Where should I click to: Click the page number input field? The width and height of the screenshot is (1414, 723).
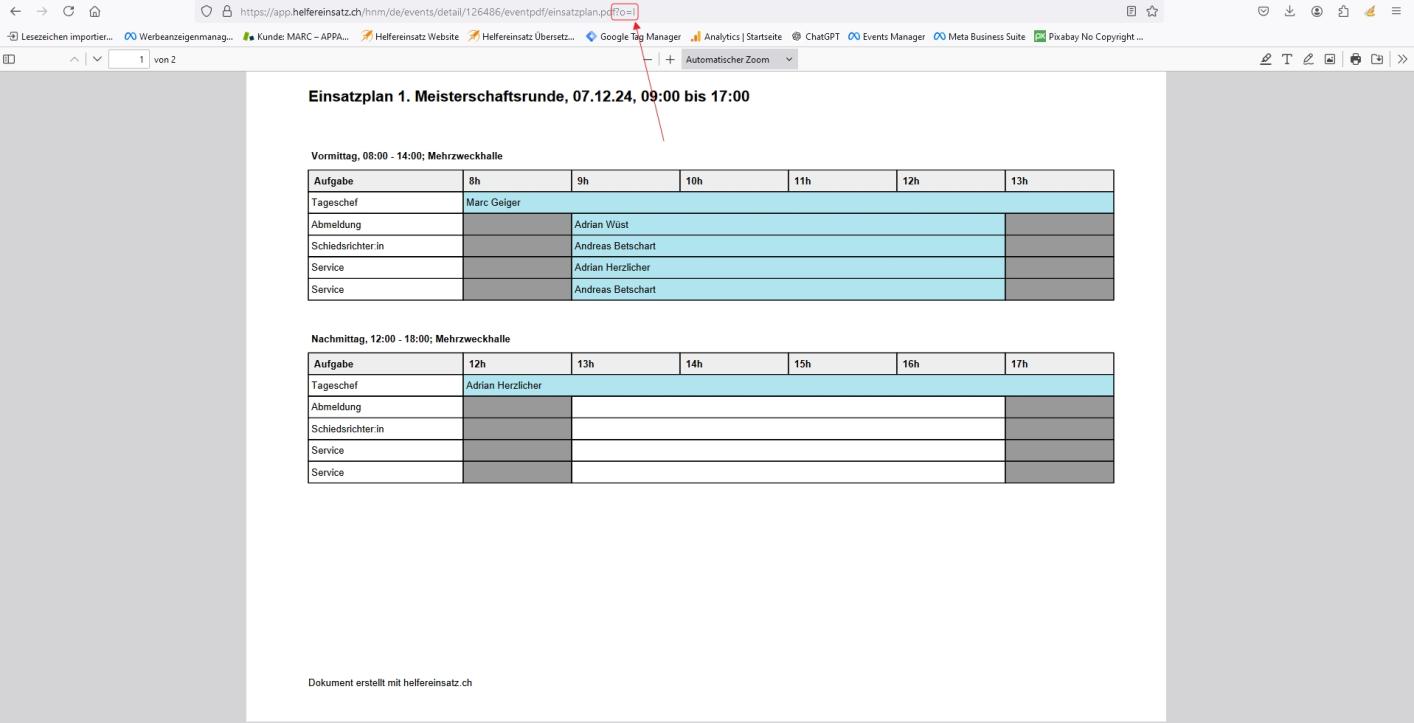(128, 60)
